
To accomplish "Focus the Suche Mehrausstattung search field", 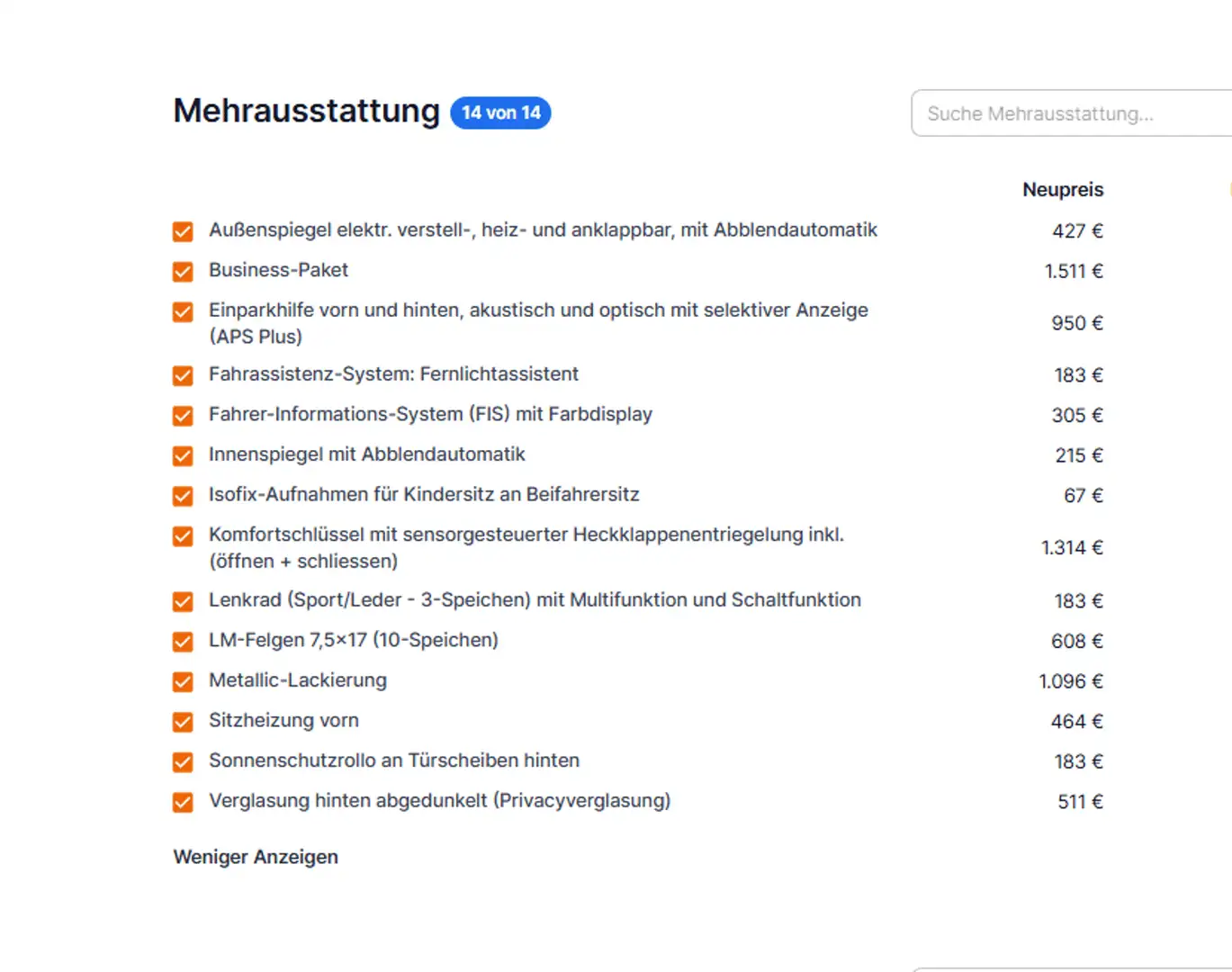I will [x=1071, y=113].
